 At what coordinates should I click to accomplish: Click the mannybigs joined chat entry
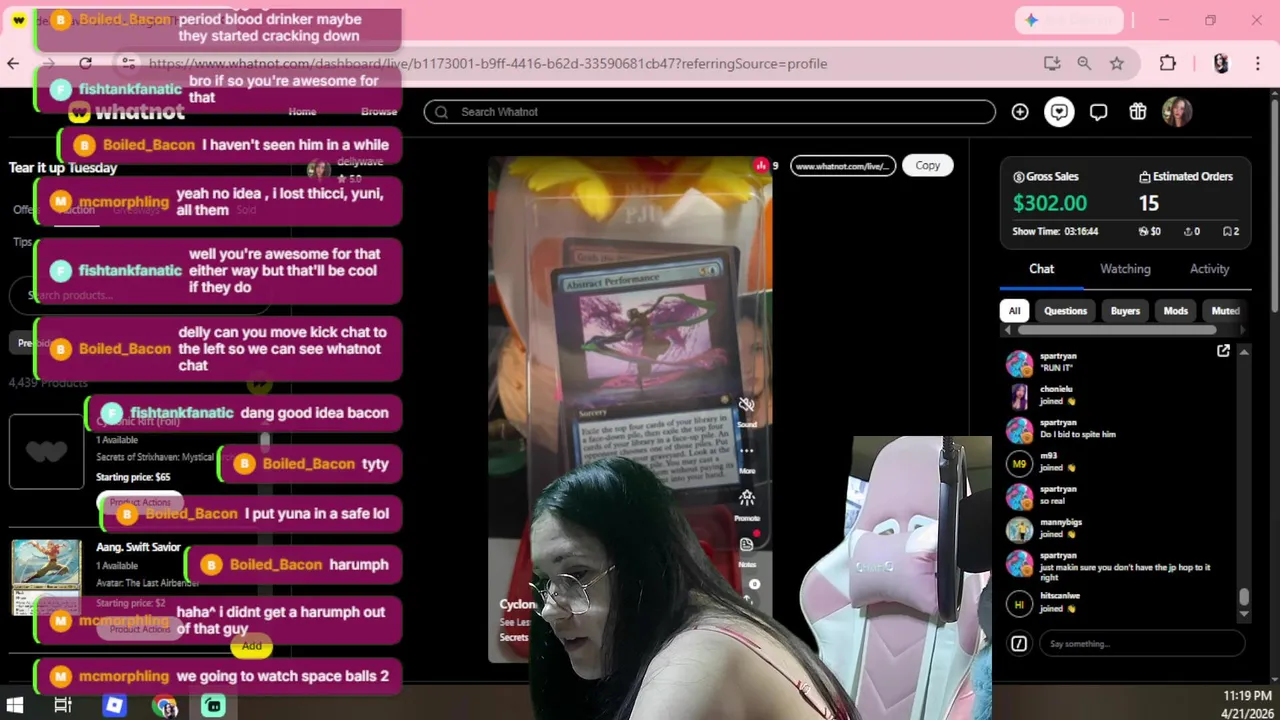(1060, 528)
